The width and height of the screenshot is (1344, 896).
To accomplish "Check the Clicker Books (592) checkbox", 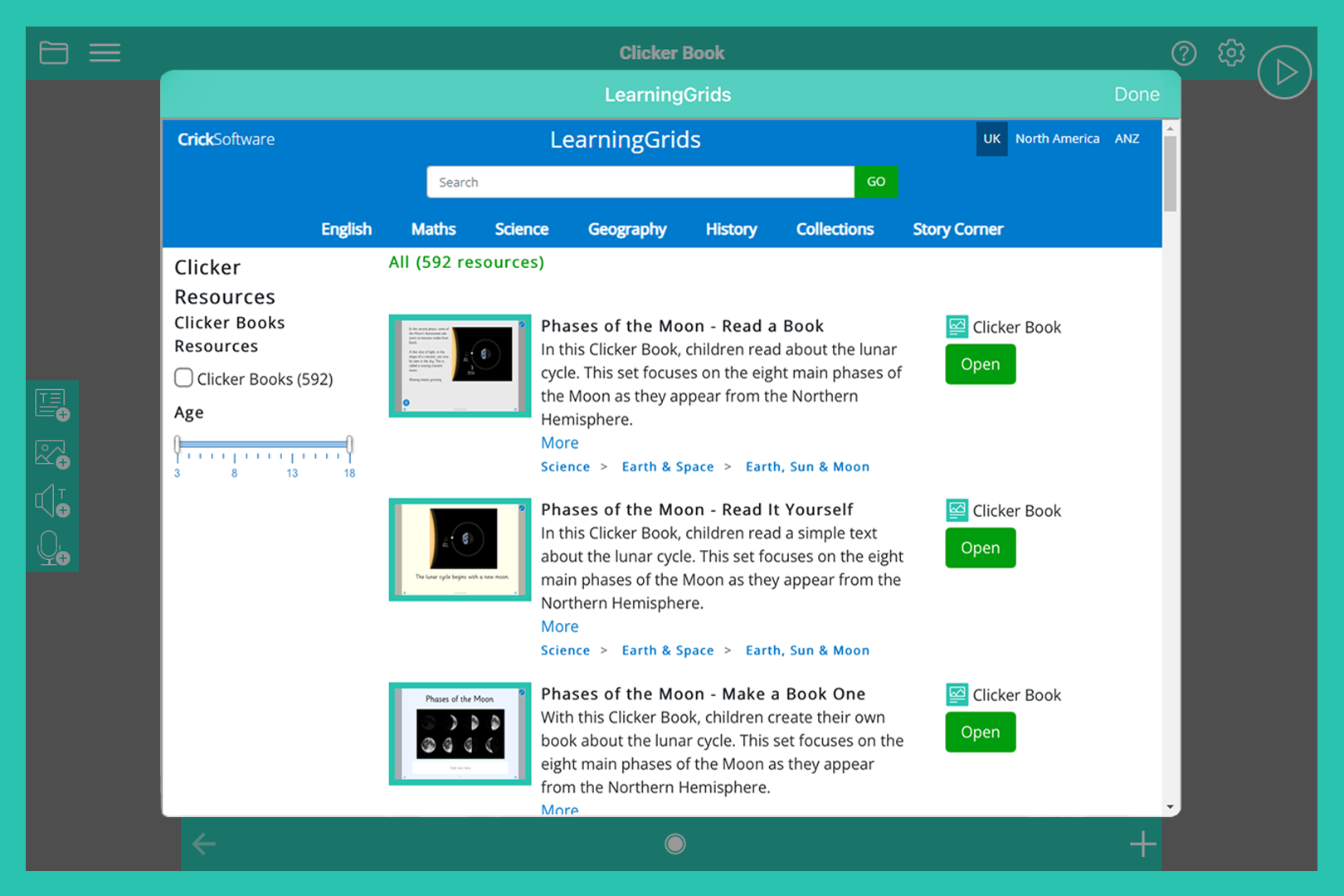I will [x=184, y=378].
